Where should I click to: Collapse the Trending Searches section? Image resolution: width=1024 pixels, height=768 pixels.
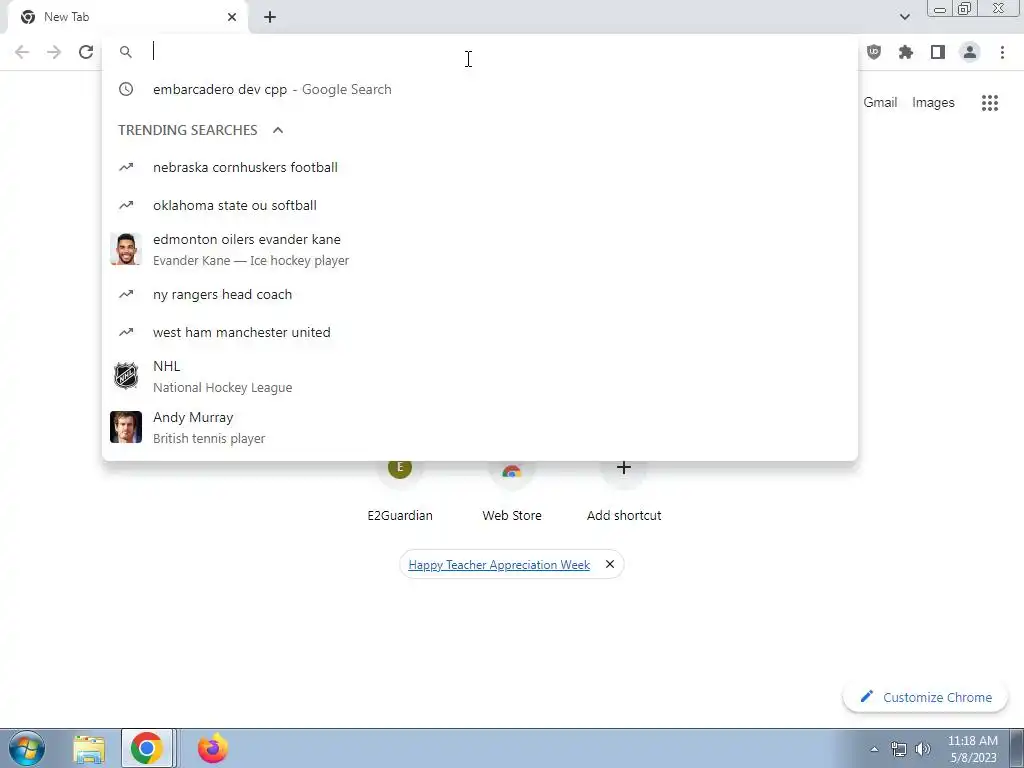click(278, 130)
